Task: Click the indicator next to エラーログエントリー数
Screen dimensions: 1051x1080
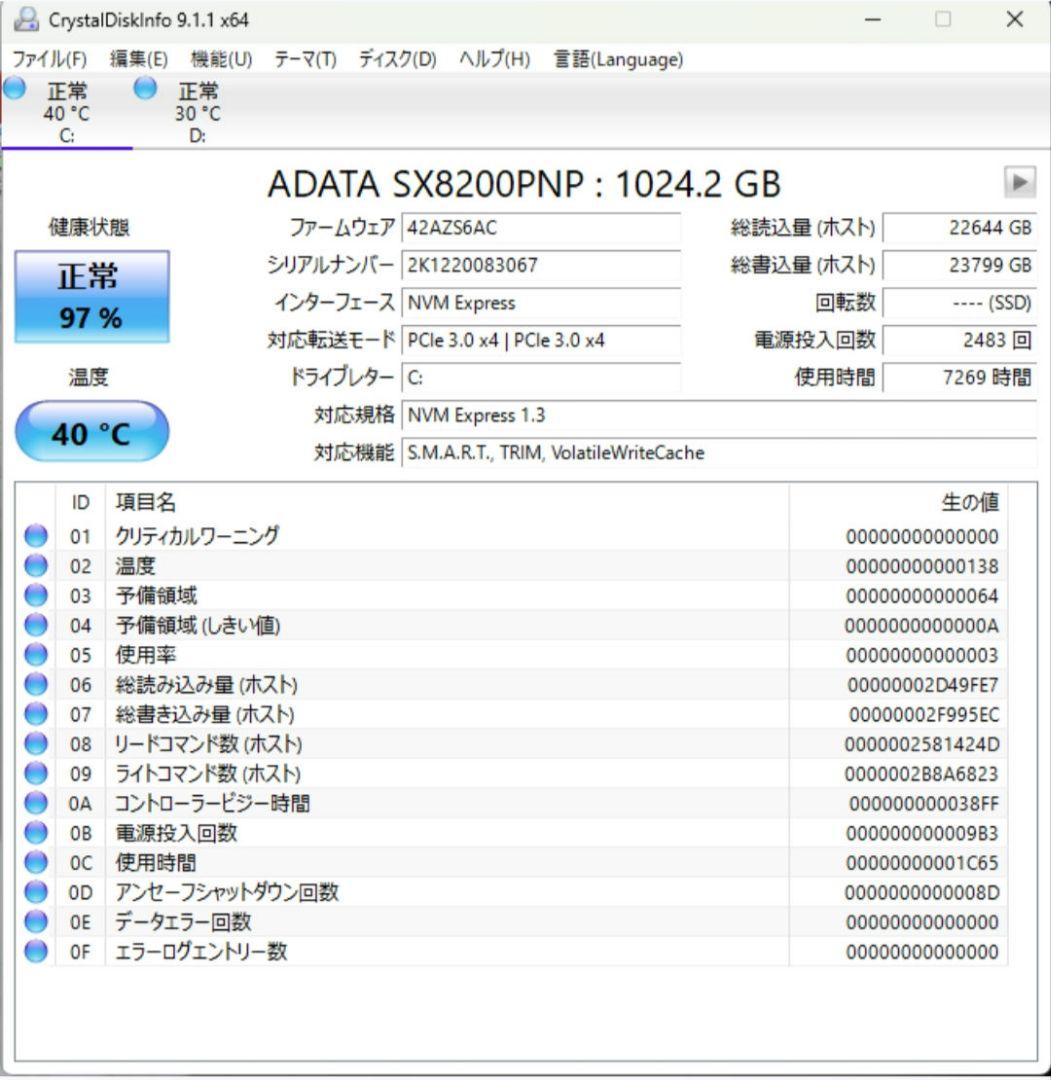Action: tap(35, 951)
